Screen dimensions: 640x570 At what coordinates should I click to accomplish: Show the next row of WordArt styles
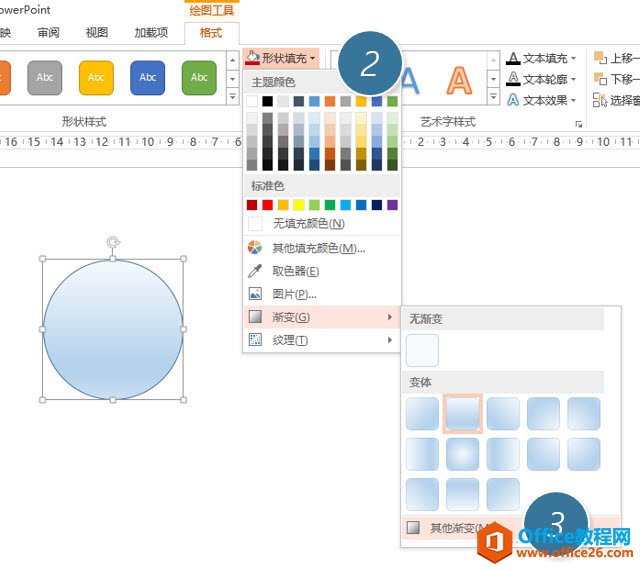pos(493,79)
